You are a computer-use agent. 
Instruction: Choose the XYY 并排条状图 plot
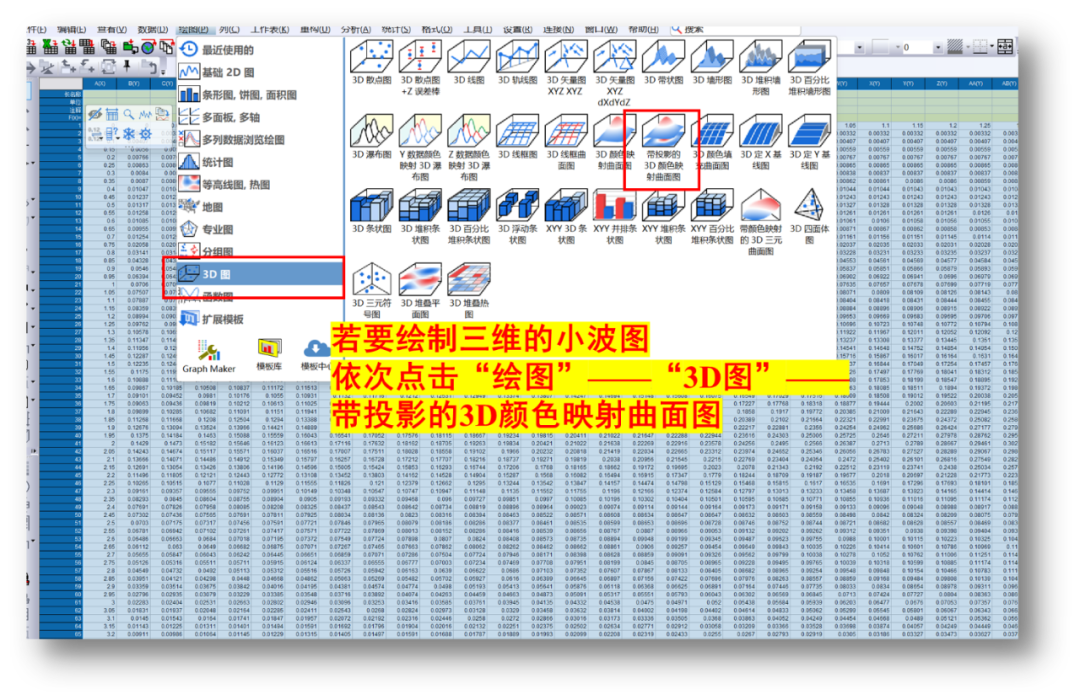(614, 216)
